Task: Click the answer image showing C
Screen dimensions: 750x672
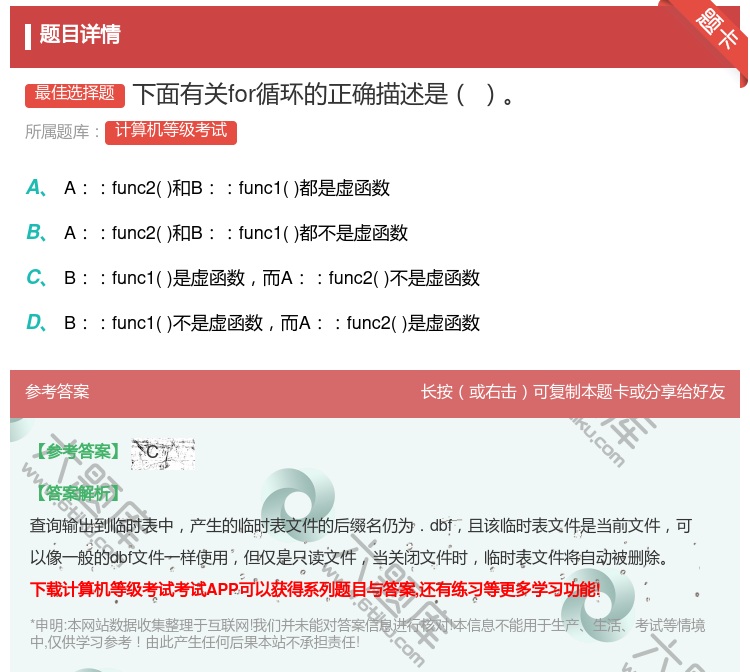Action: click(163, 453)
